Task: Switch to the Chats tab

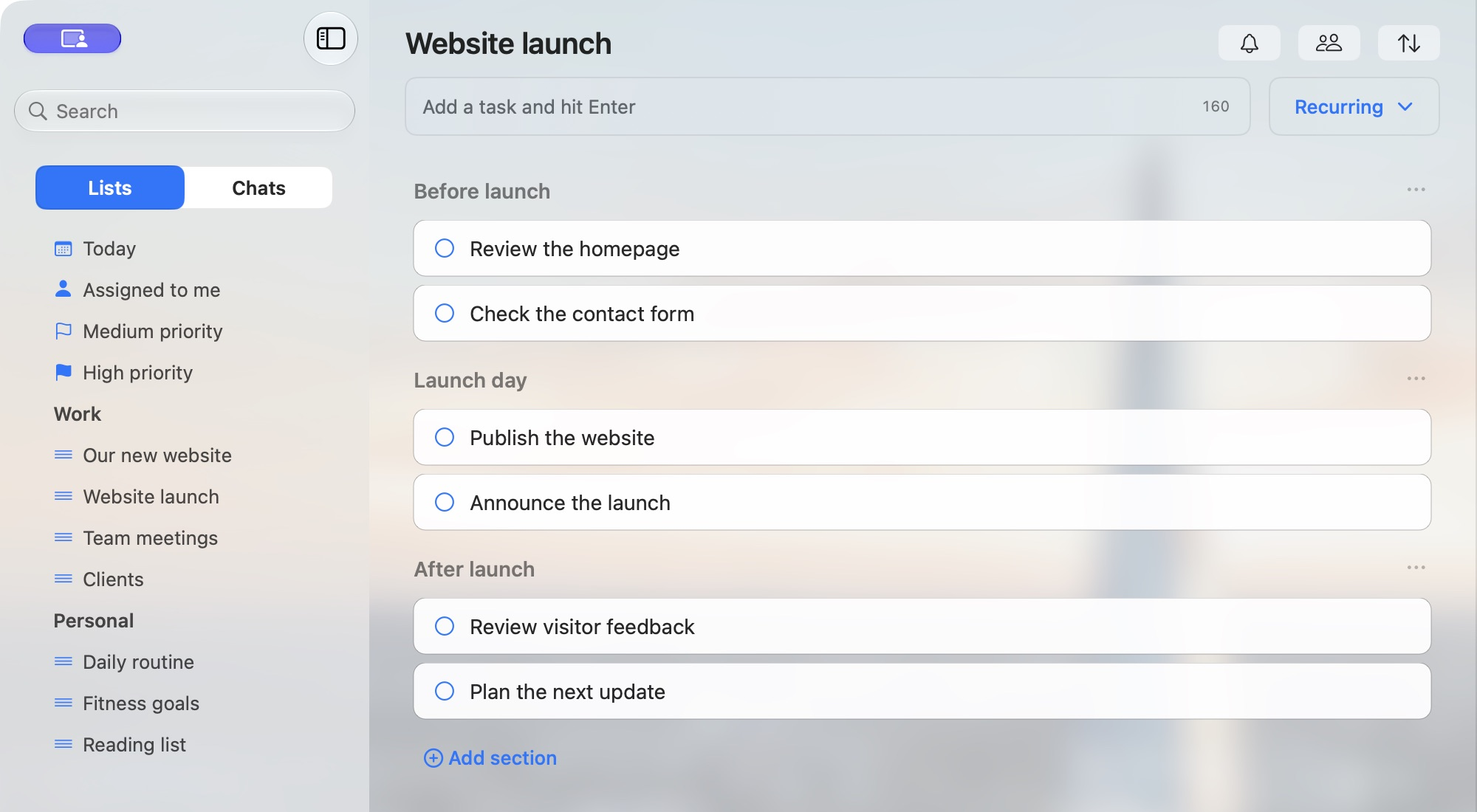Action: [x=258, y=187]
